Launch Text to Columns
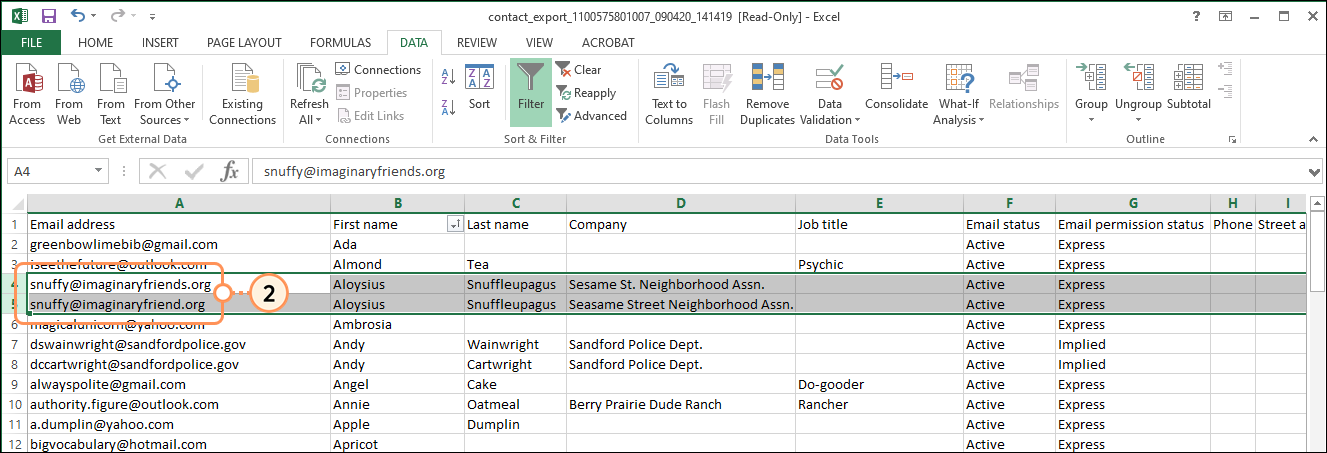 point(669,94)
